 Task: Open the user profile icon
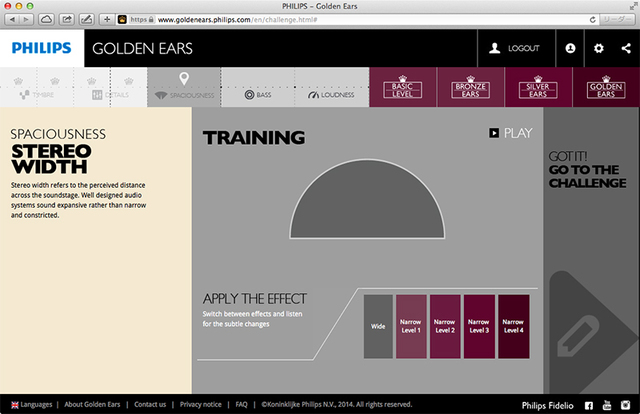pos(570,48)
